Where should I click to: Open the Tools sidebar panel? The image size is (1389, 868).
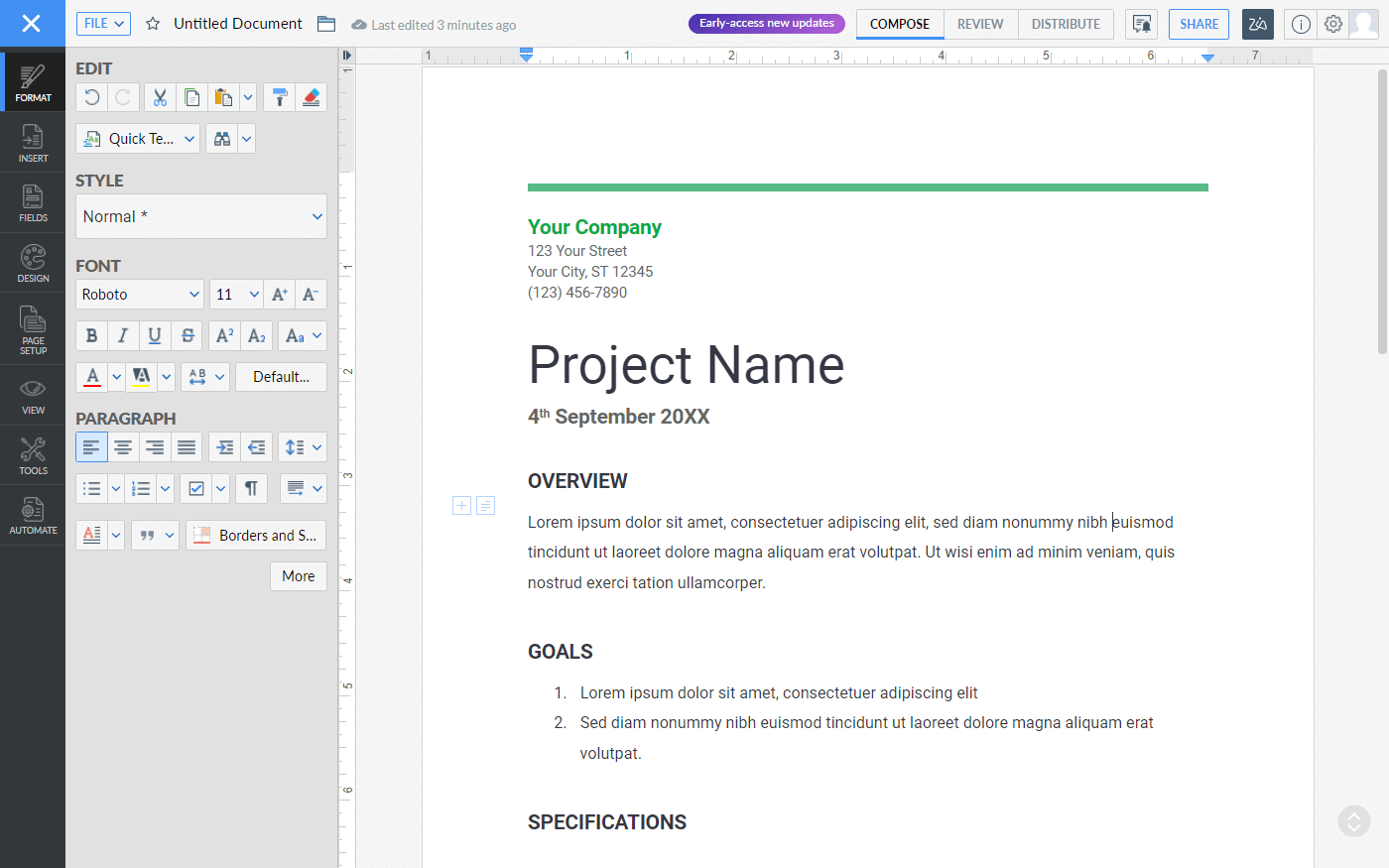coord(33,455)
